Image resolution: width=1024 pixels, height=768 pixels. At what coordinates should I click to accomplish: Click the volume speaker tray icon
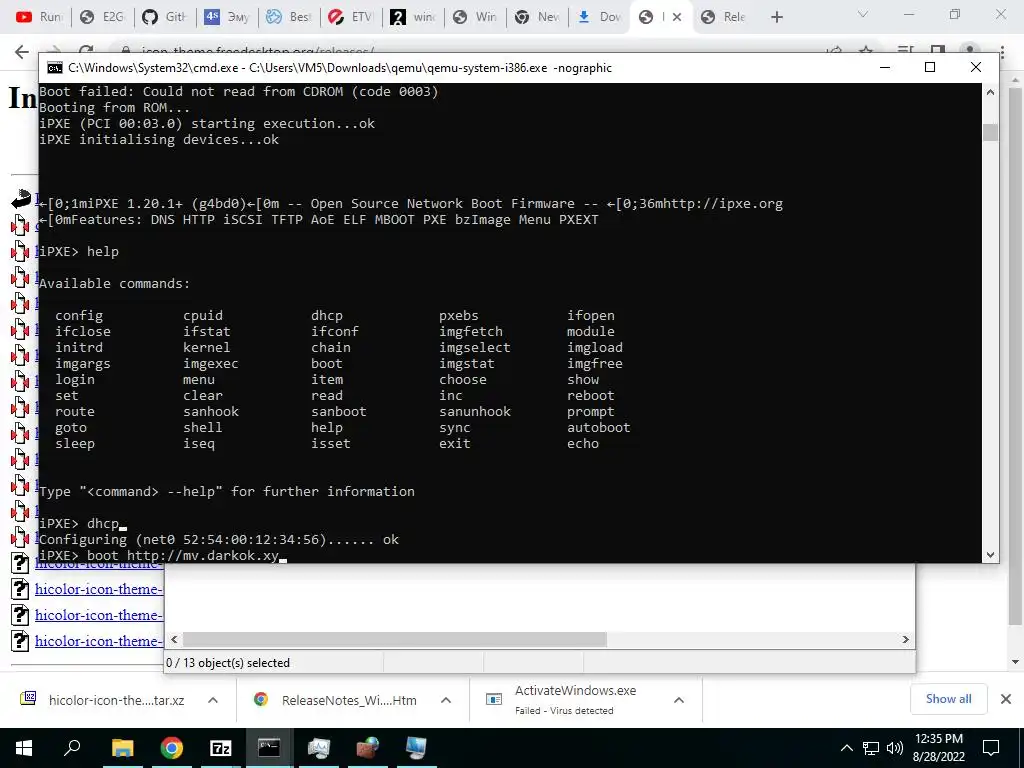(x=895, y=748)
